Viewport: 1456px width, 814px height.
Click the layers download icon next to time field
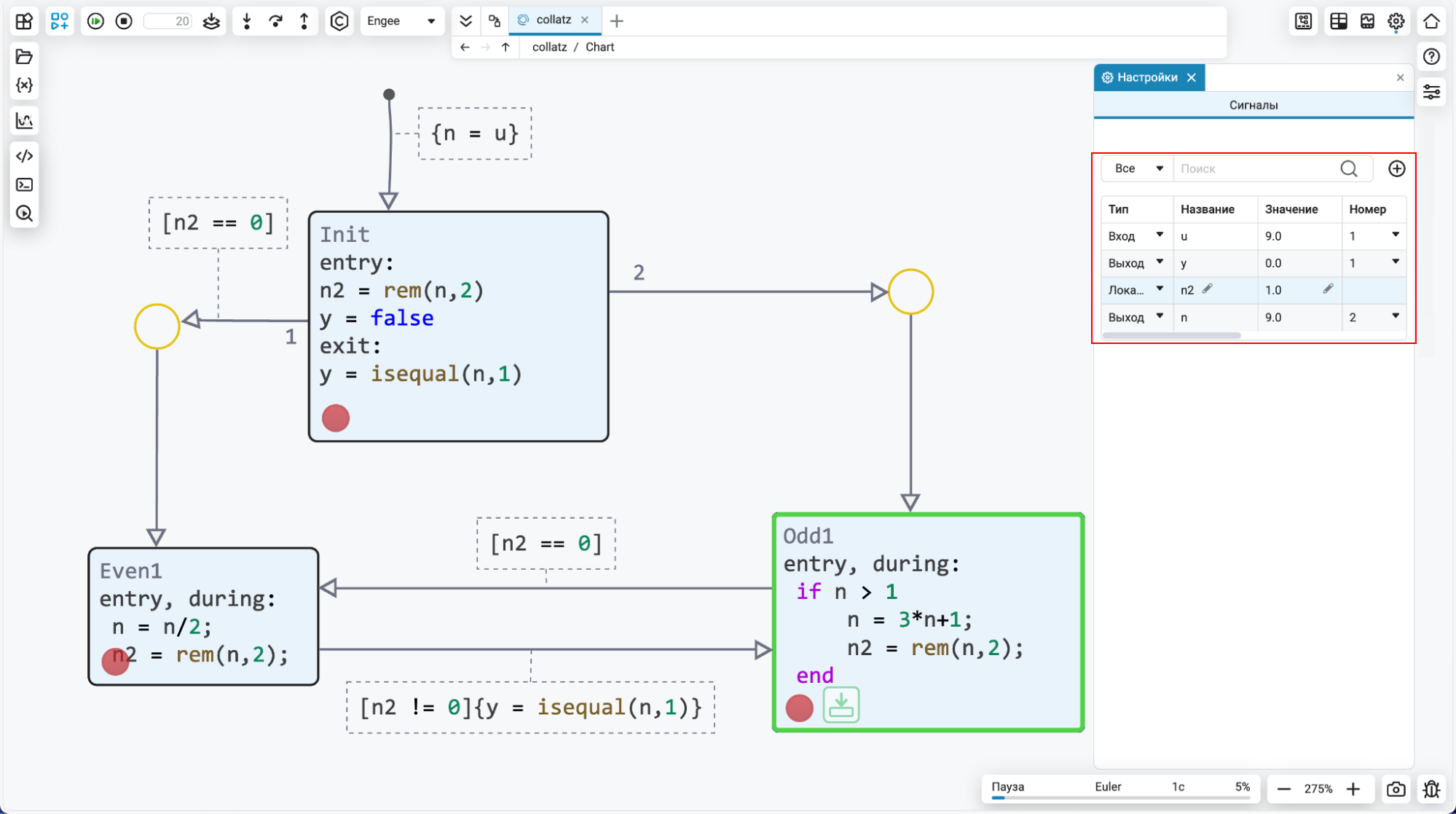(x=211, y=21)
